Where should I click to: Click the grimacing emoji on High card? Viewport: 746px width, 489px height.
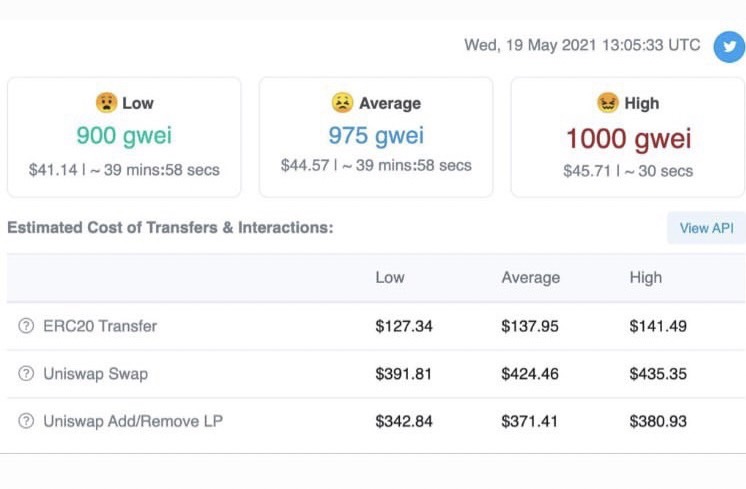(x=608, y=102)
